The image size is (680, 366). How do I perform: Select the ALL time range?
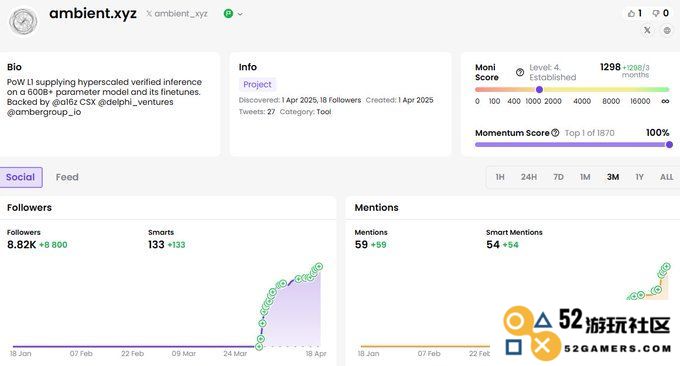click(667, 177)
